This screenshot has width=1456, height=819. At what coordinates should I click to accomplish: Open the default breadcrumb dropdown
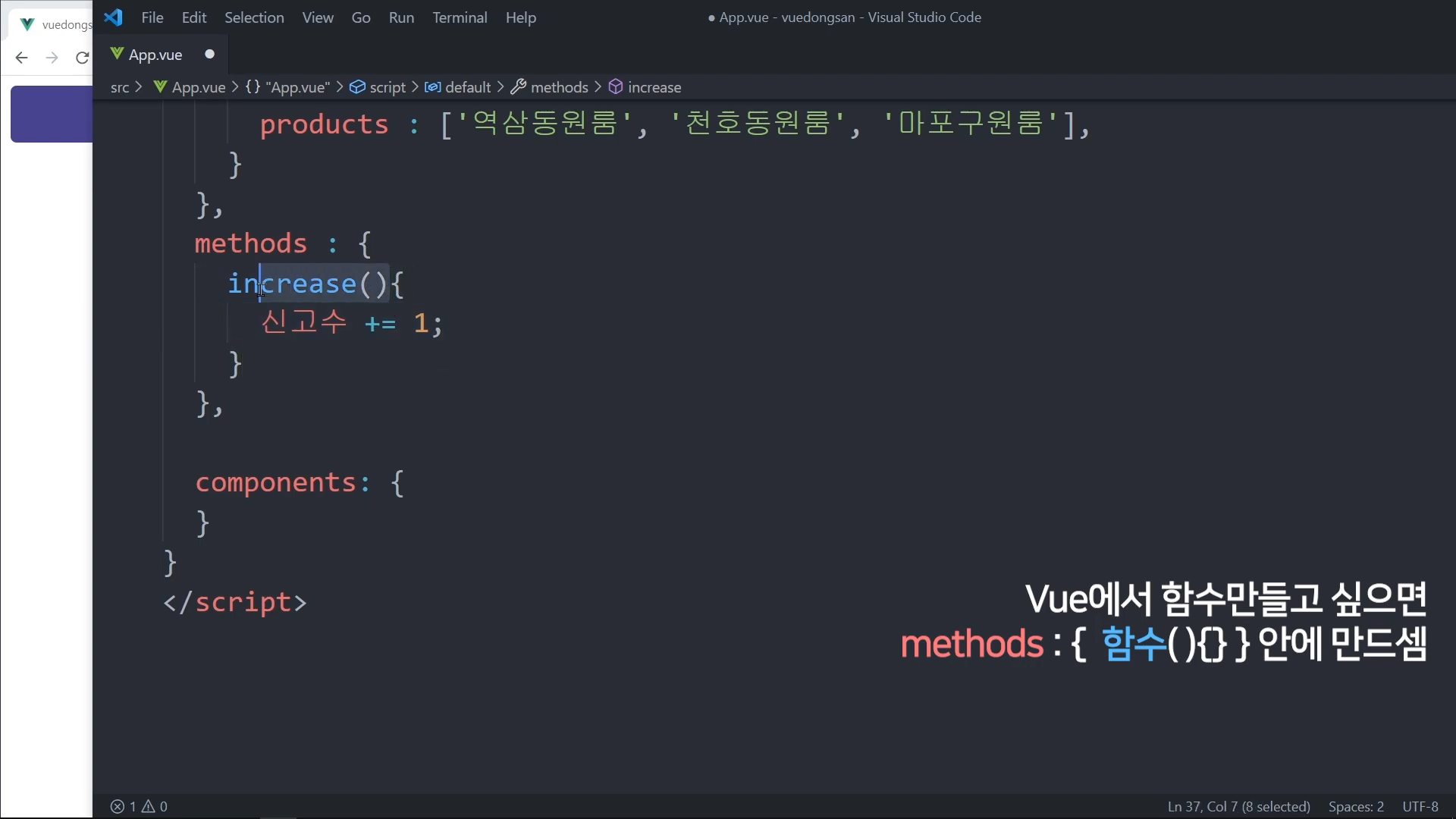468,87
